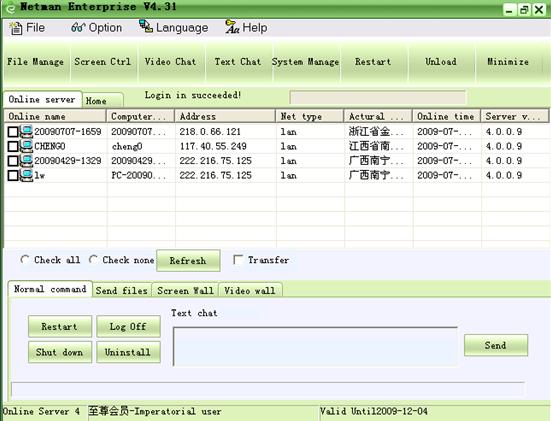The height and width of the screenshot is (421, 551).
Task: Click the Language menu computer icon
Action: click(x=145, y=26)
